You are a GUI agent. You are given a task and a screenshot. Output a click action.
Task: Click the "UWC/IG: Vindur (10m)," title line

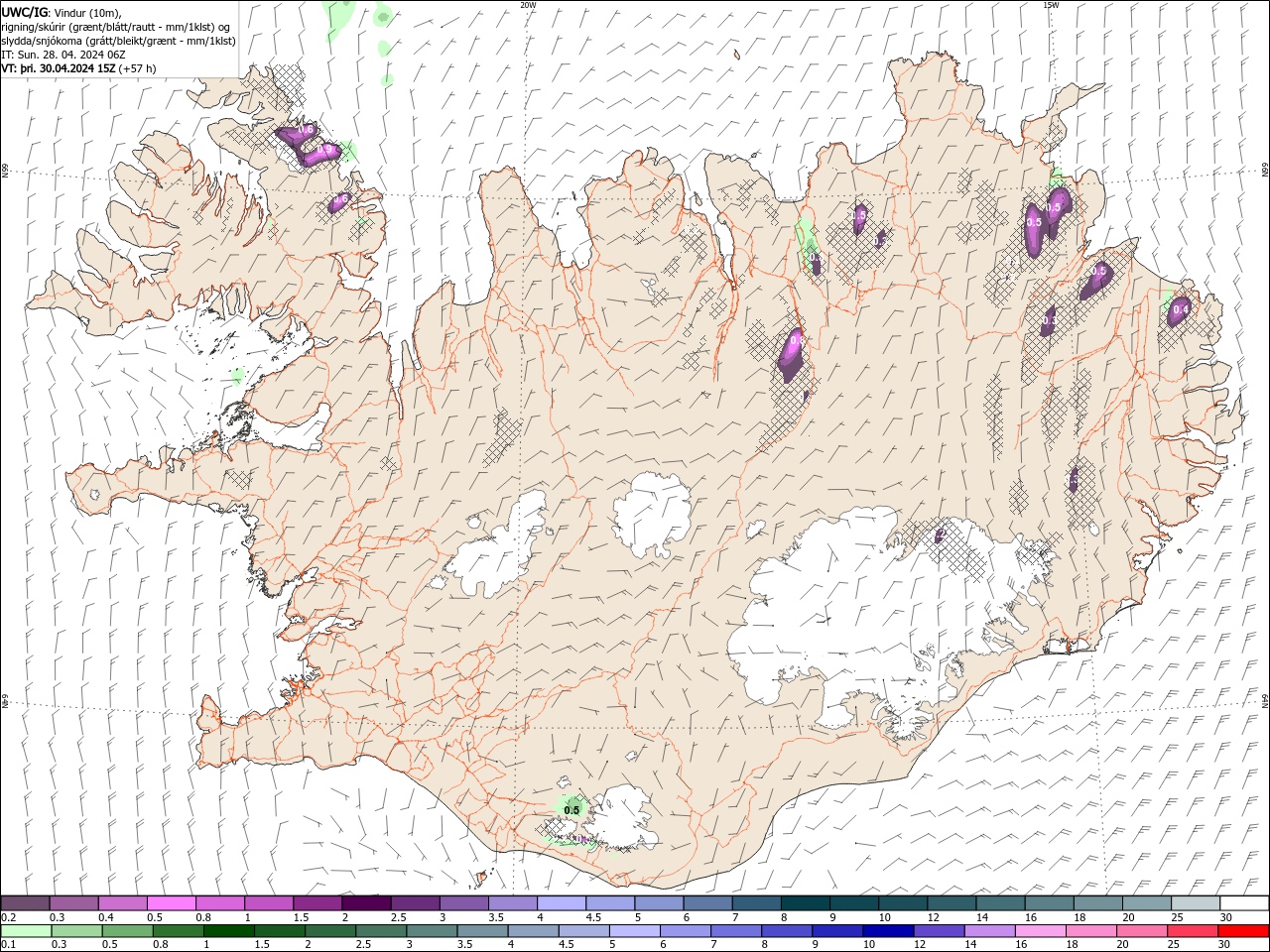coord(60,12)
